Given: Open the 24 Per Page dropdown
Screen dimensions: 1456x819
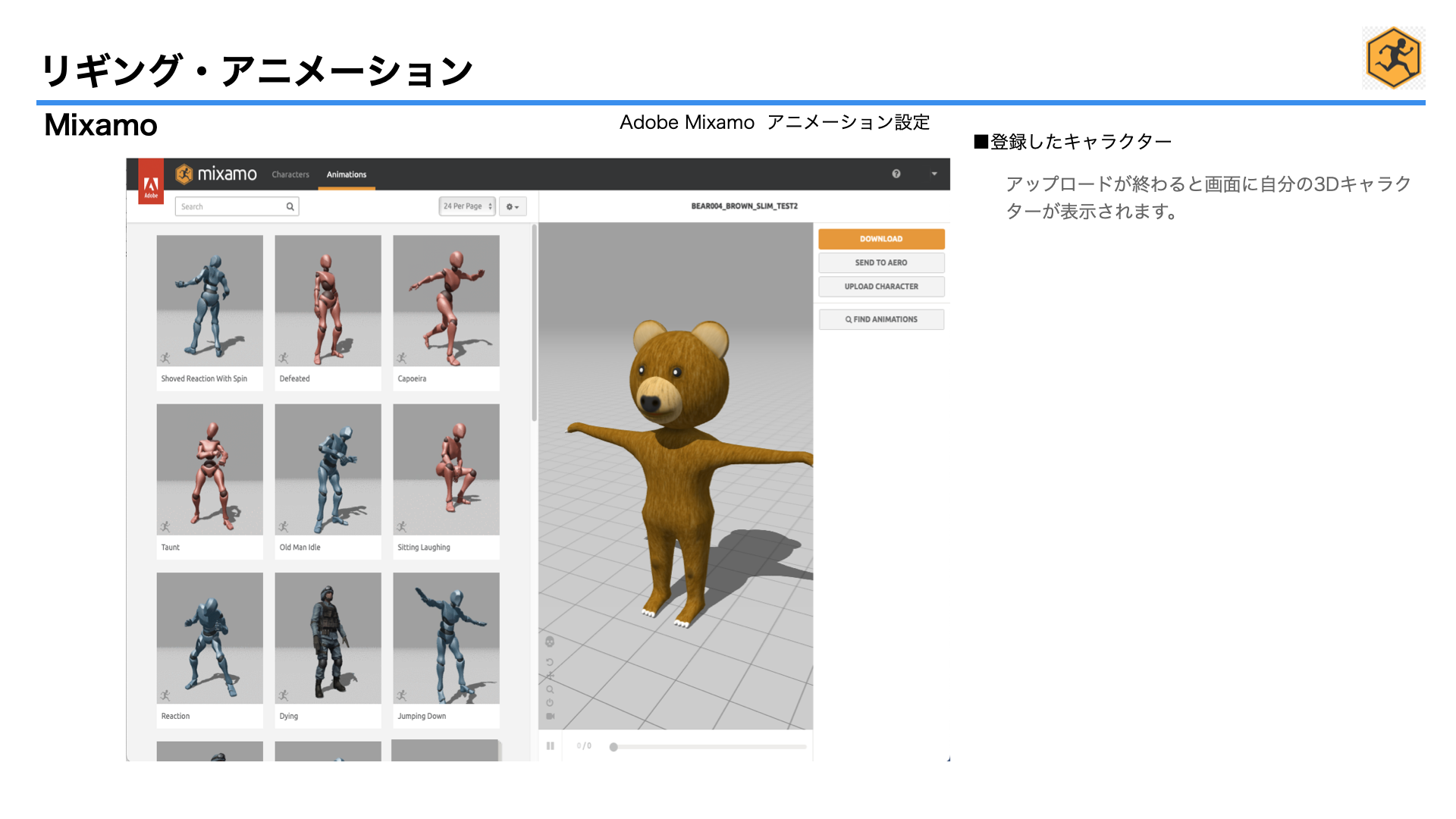Looking at the screenshot, I should pos(467,206).
